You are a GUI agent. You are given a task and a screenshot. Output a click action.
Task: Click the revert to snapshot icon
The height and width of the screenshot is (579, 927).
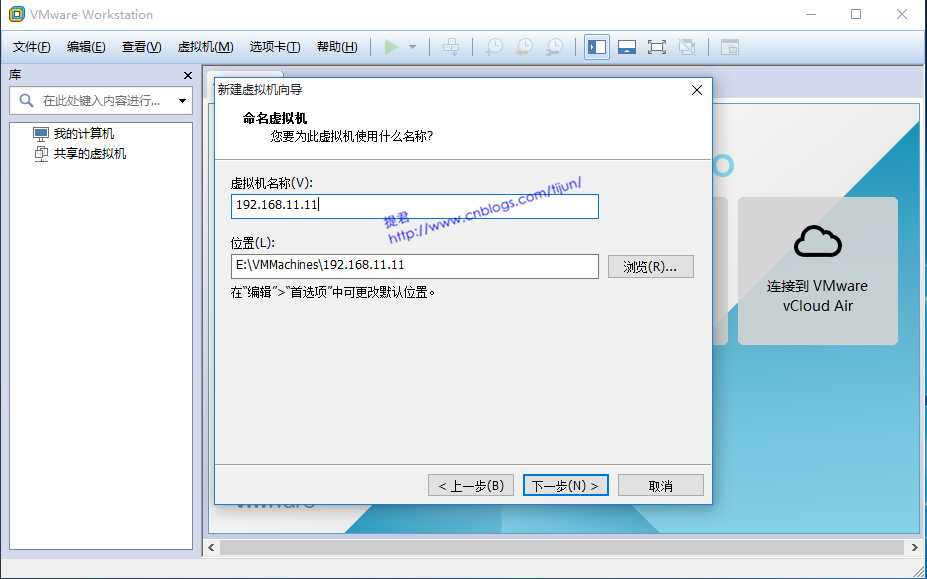[x=524, y=47]
